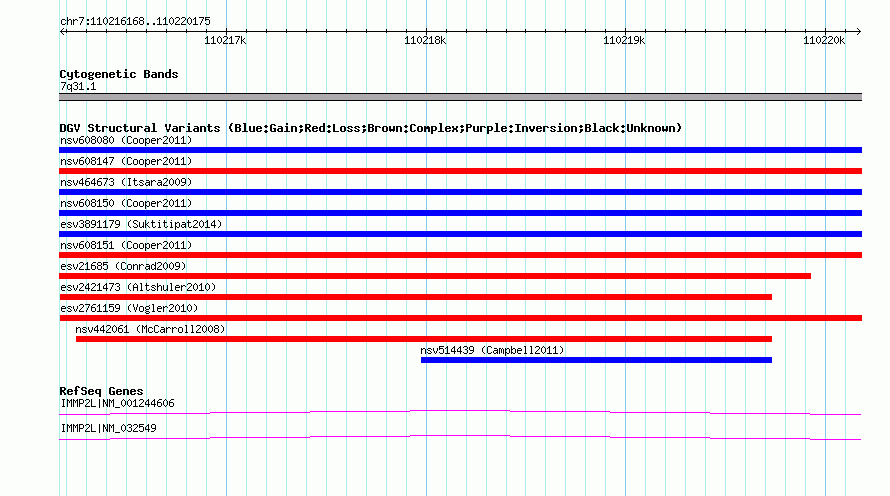Click the 7q31.1 cytogenetic band bar
Screen dimensions: 890x496
(x=460, y=97)
